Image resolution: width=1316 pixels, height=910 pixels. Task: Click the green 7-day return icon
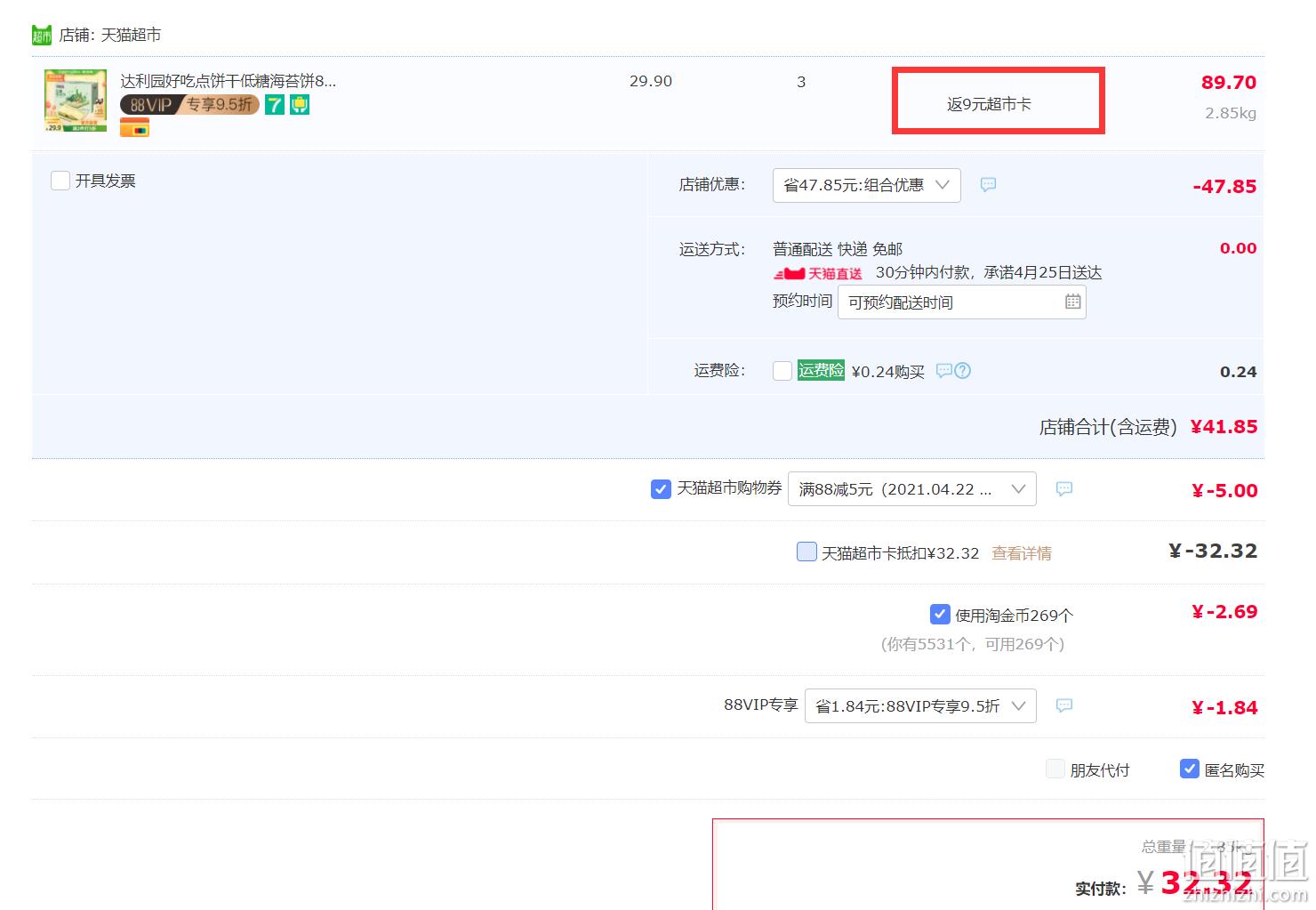point(275,105)
